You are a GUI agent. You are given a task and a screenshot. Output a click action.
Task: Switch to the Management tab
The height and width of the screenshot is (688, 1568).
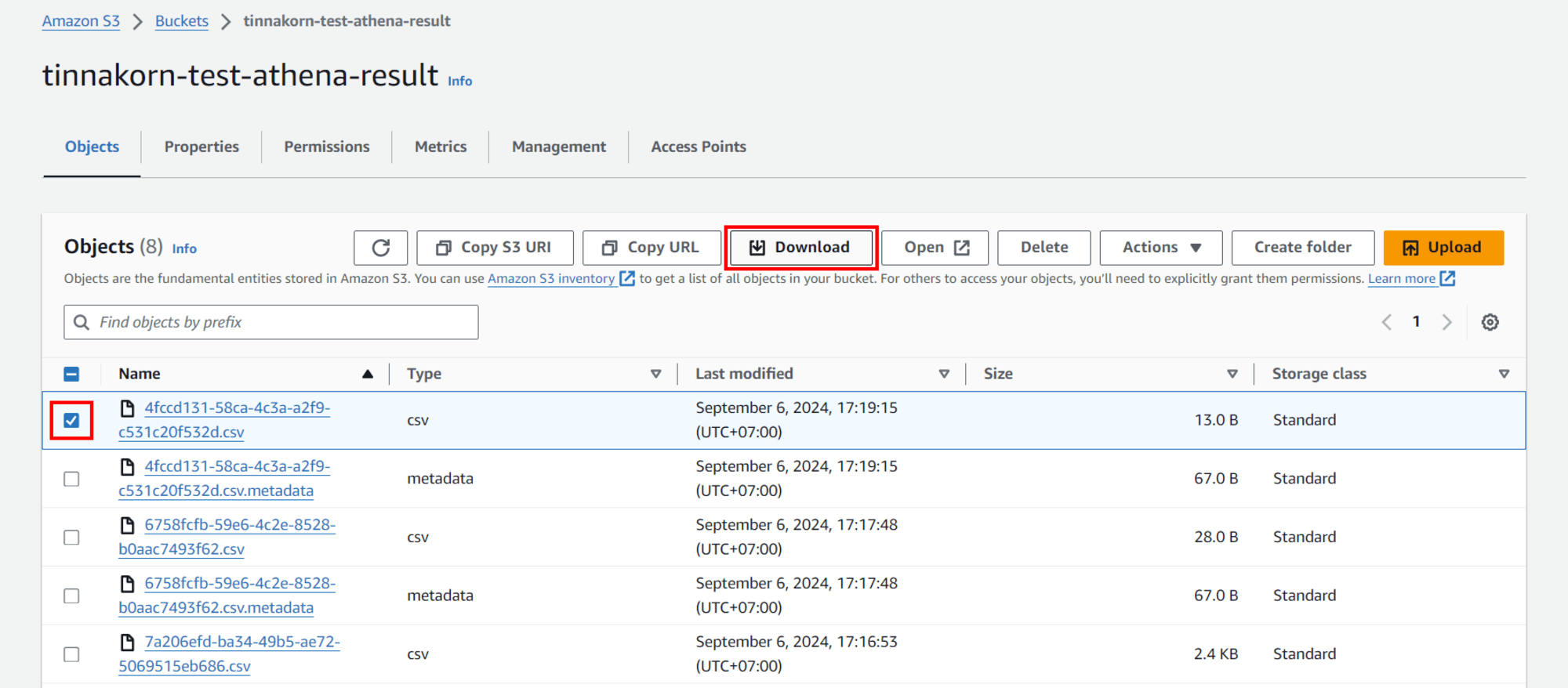[559, 147]
